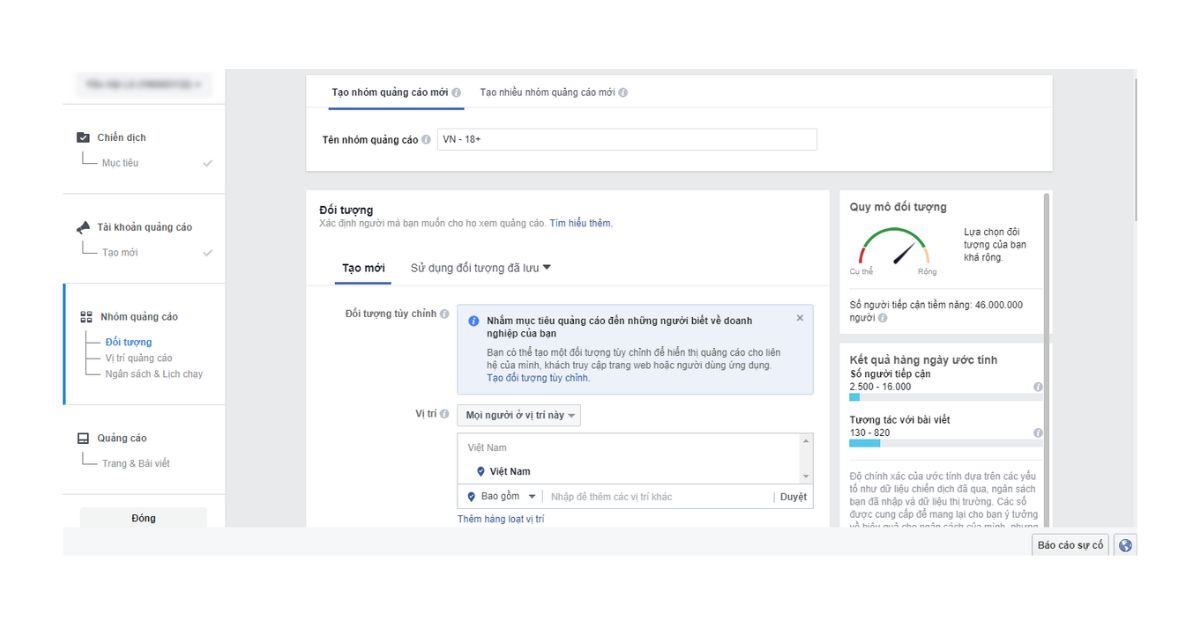The height and width of the screenshot is (625, 1200).
Task: Click the add other locations input field
Action: coord(658,496)
